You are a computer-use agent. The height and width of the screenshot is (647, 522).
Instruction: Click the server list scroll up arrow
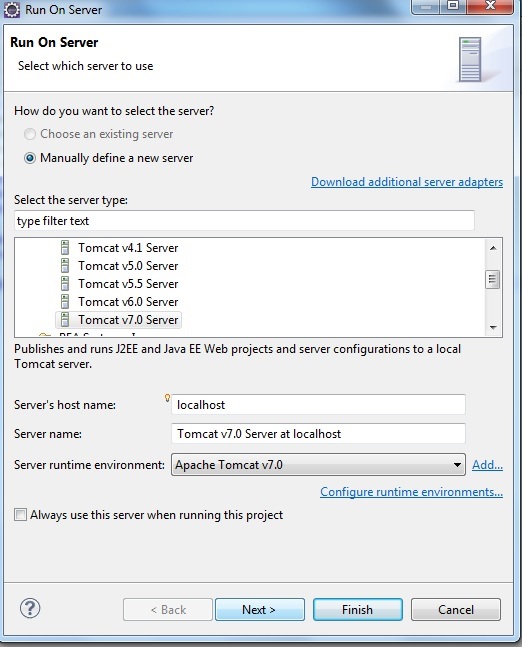[493, 248]
